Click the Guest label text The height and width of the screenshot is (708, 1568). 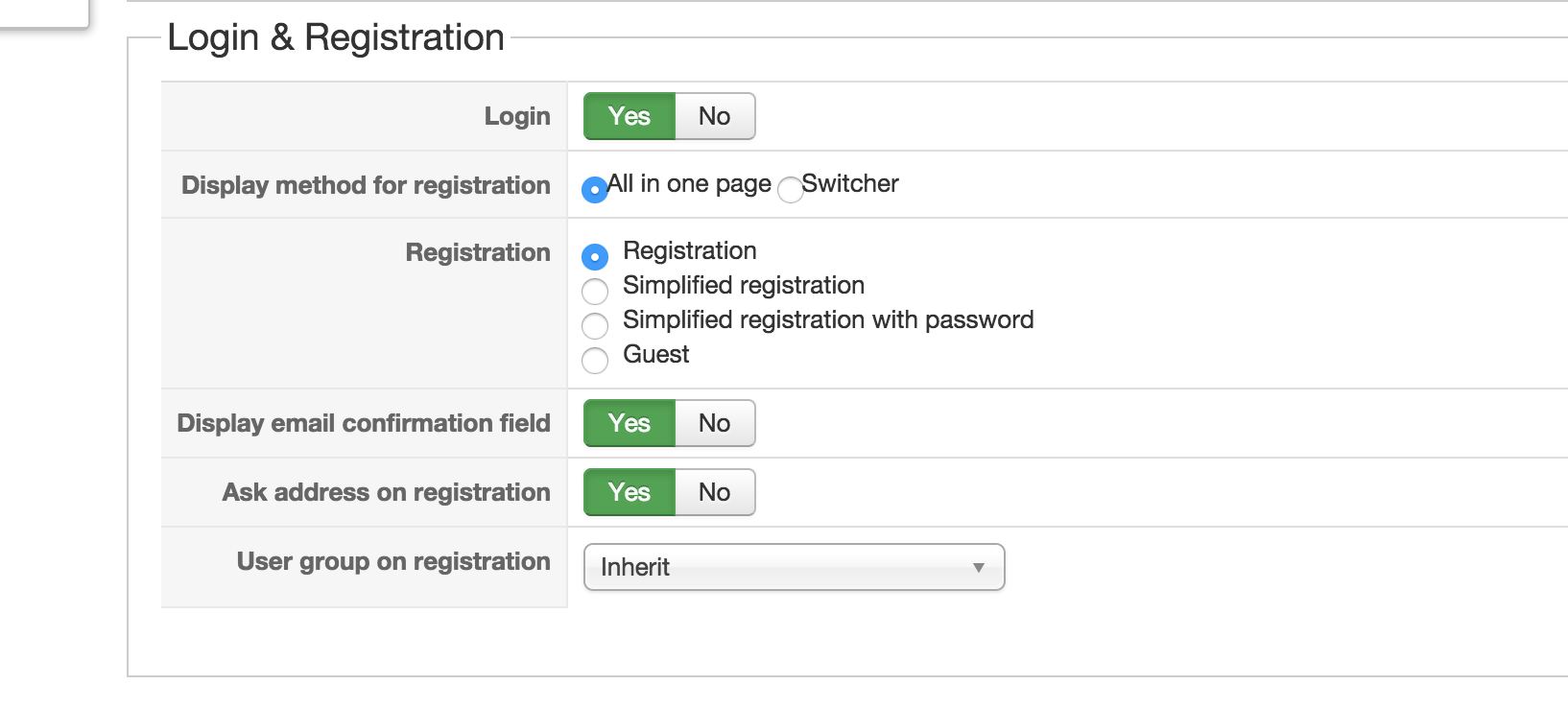pyautogui.click(x=656, y=354)
